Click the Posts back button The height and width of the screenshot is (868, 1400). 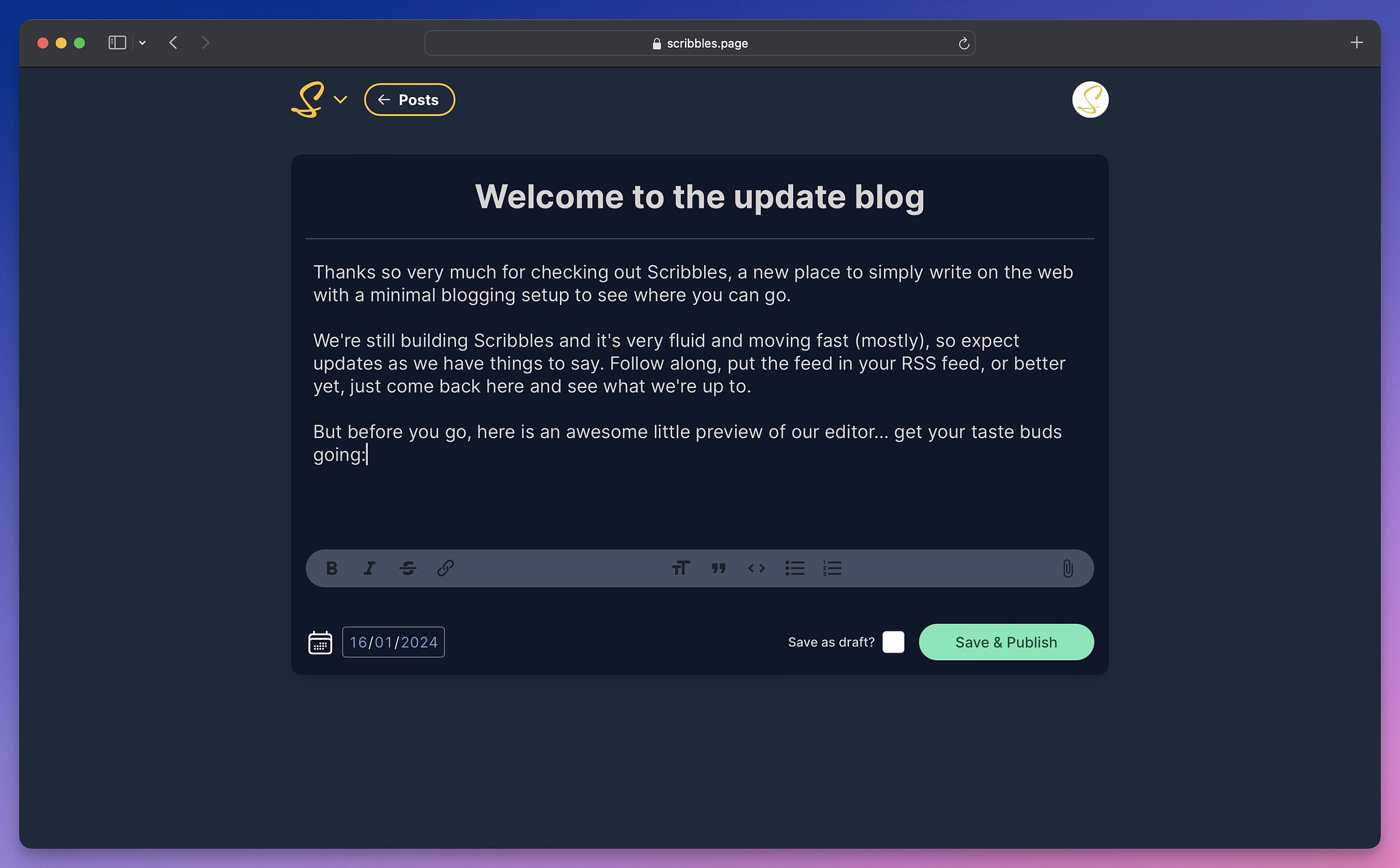[409, 99]
